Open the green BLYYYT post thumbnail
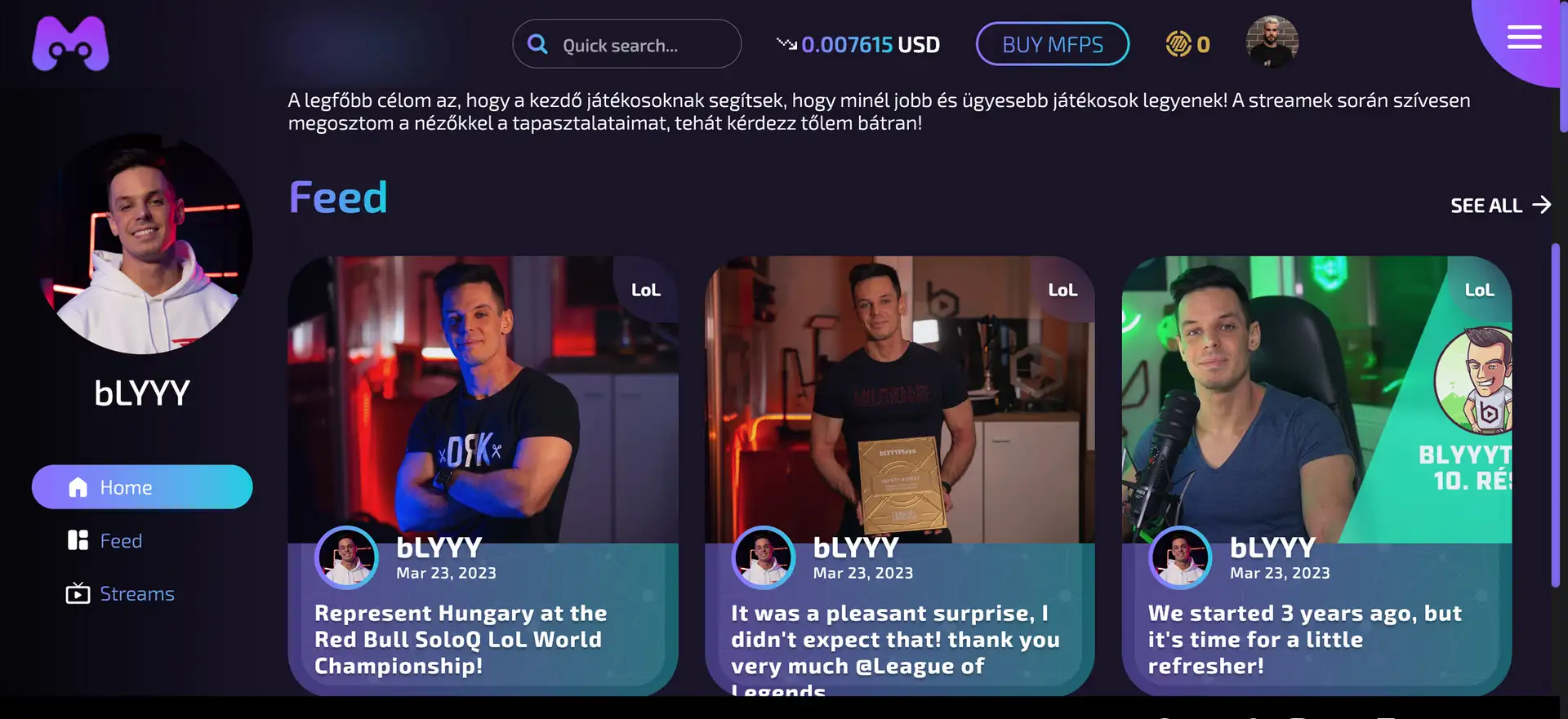 [x=1316, y=400]
